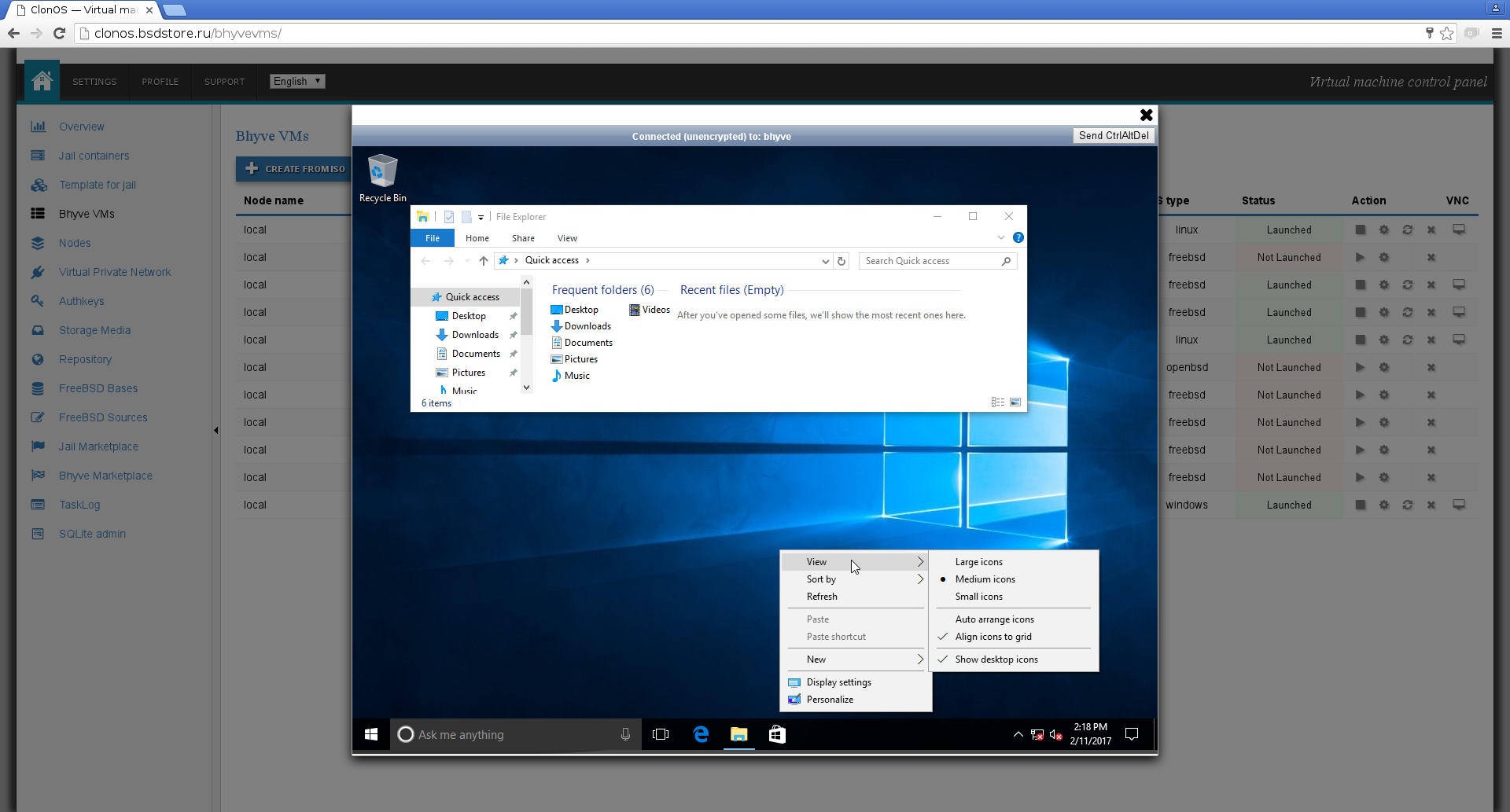
Task: Open the File ribbon tab
Action: pos(433,238)
